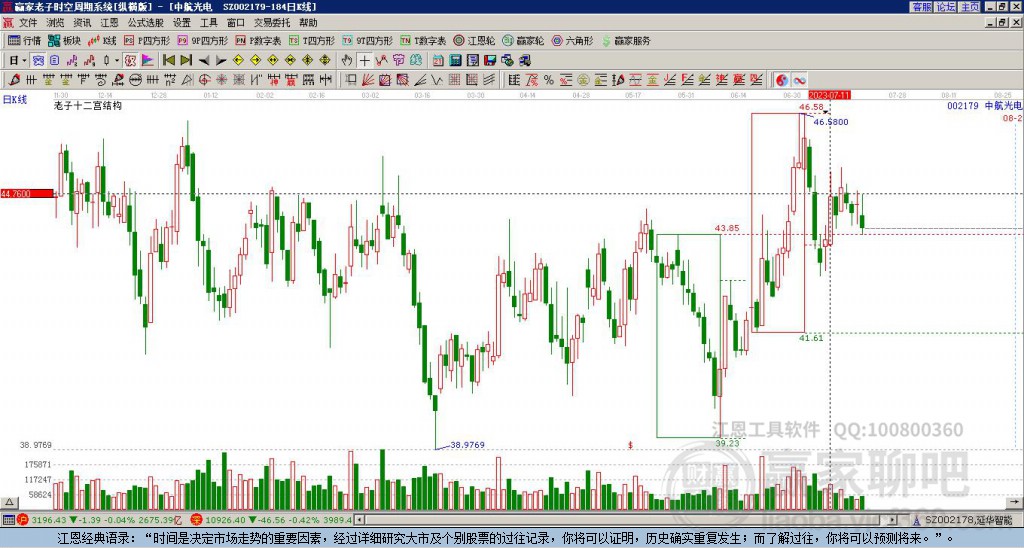
Task: Click the 日K线 chart label
Action: pos(15,99)
